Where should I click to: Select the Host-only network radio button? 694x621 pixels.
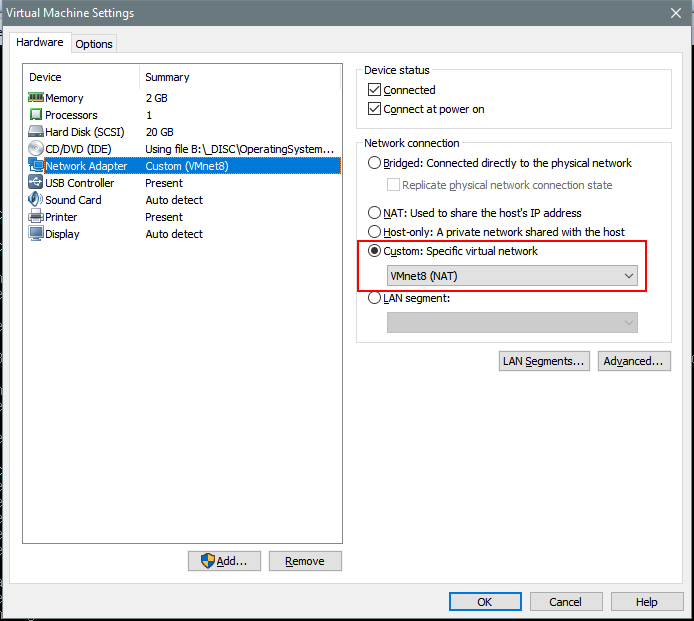tap(374, 231)
